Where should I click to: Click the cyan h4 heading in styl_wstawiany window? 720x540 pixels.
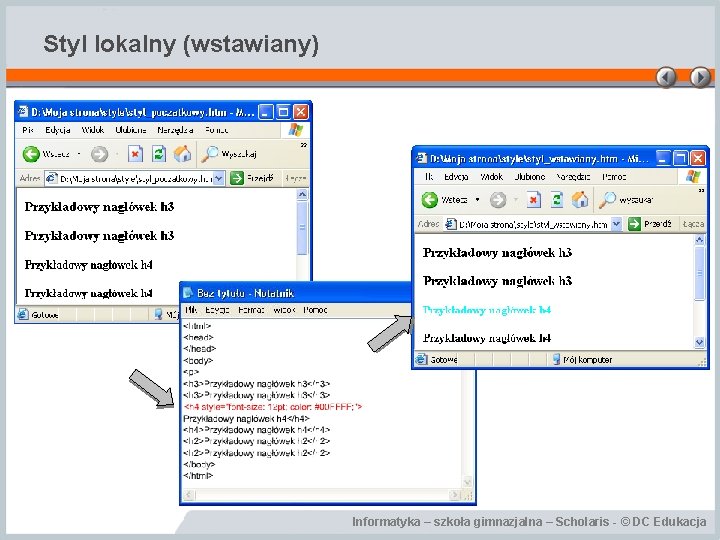(x=487, y=310)
